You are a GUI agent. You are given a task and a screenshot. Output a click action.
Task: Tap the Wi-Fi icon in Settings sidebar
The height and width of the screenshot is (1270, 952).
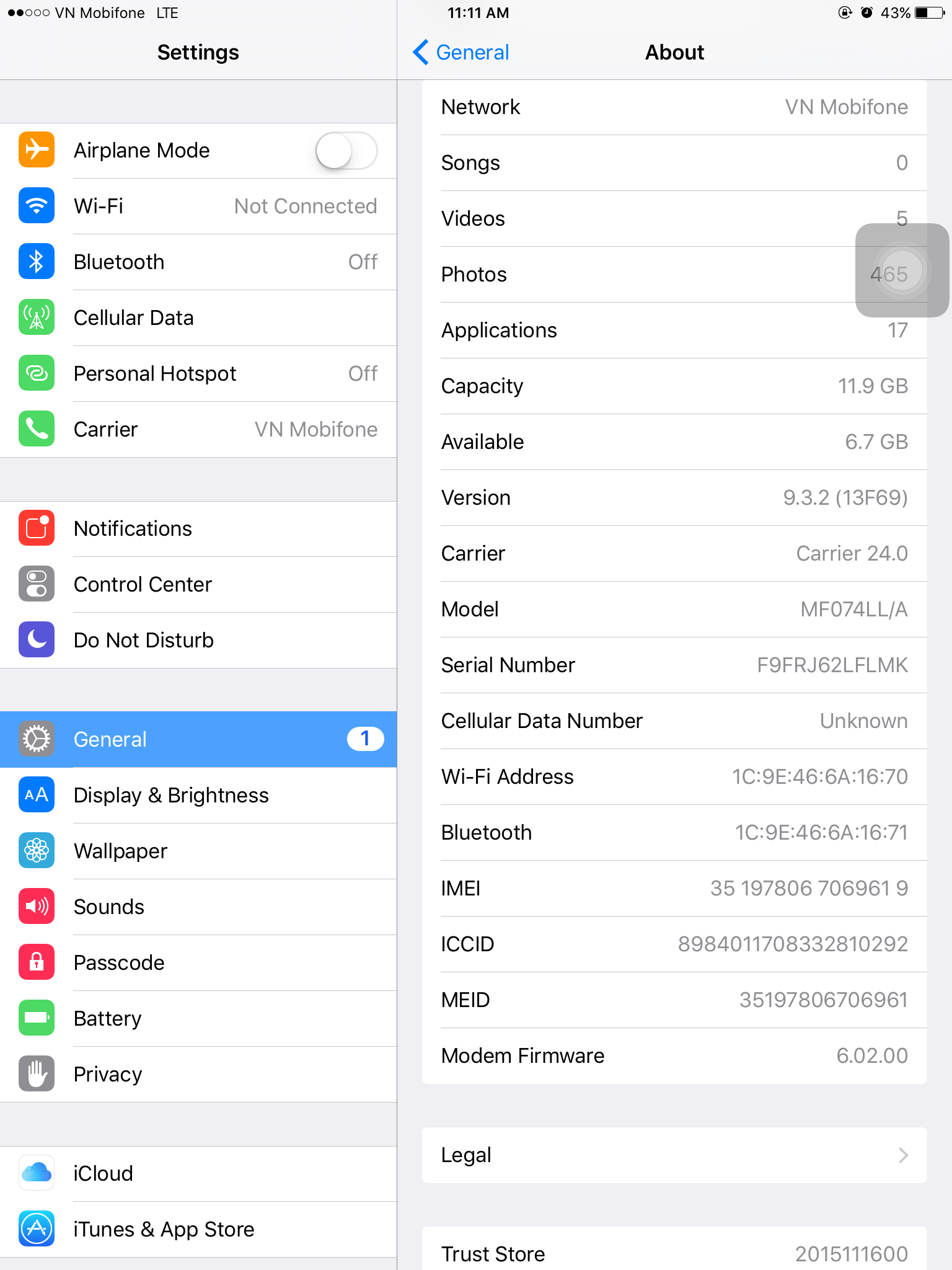pos(37,206)
